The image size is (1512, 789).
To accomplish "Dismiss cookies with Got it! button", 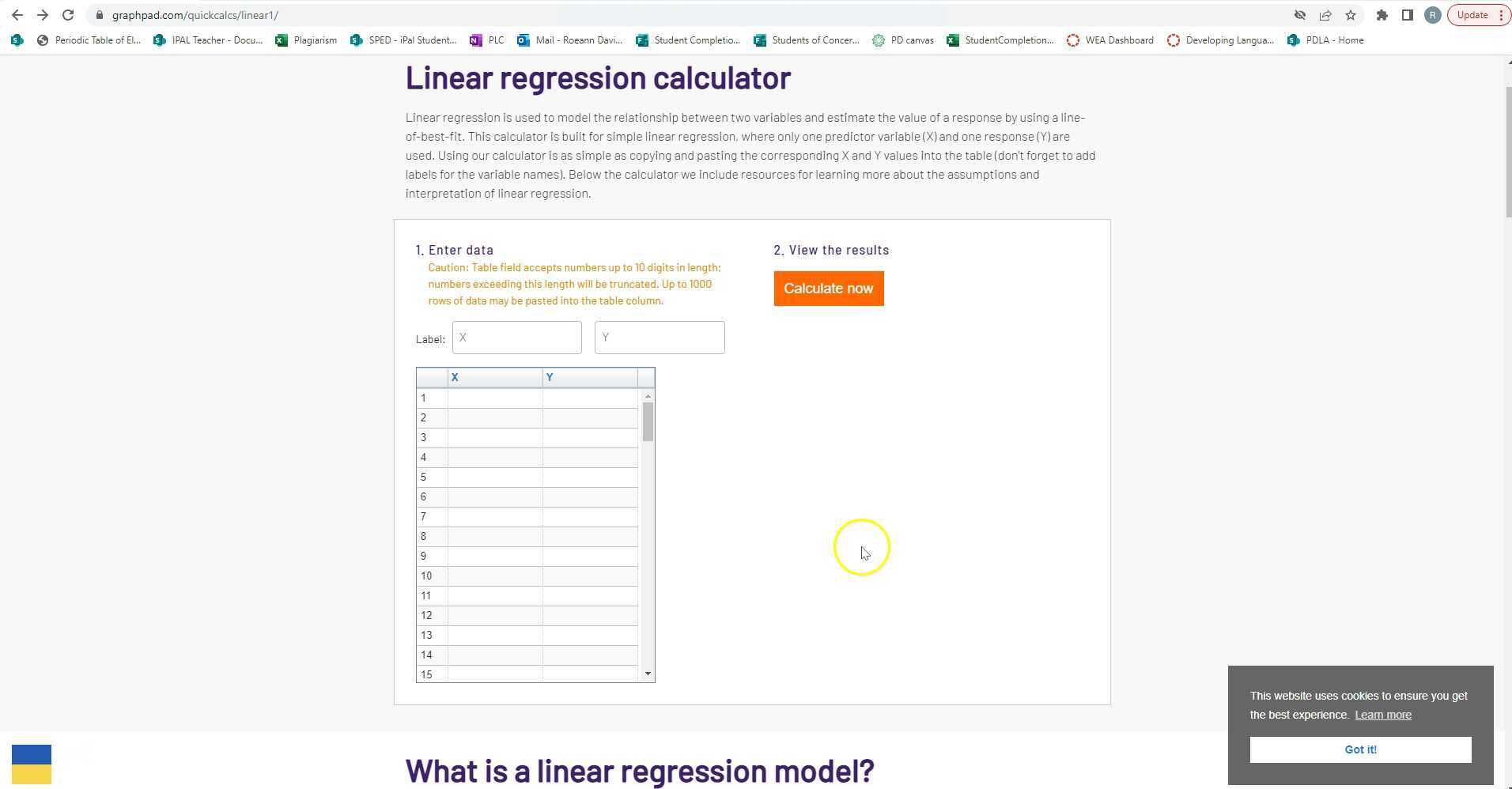I will click(1360, 749).
